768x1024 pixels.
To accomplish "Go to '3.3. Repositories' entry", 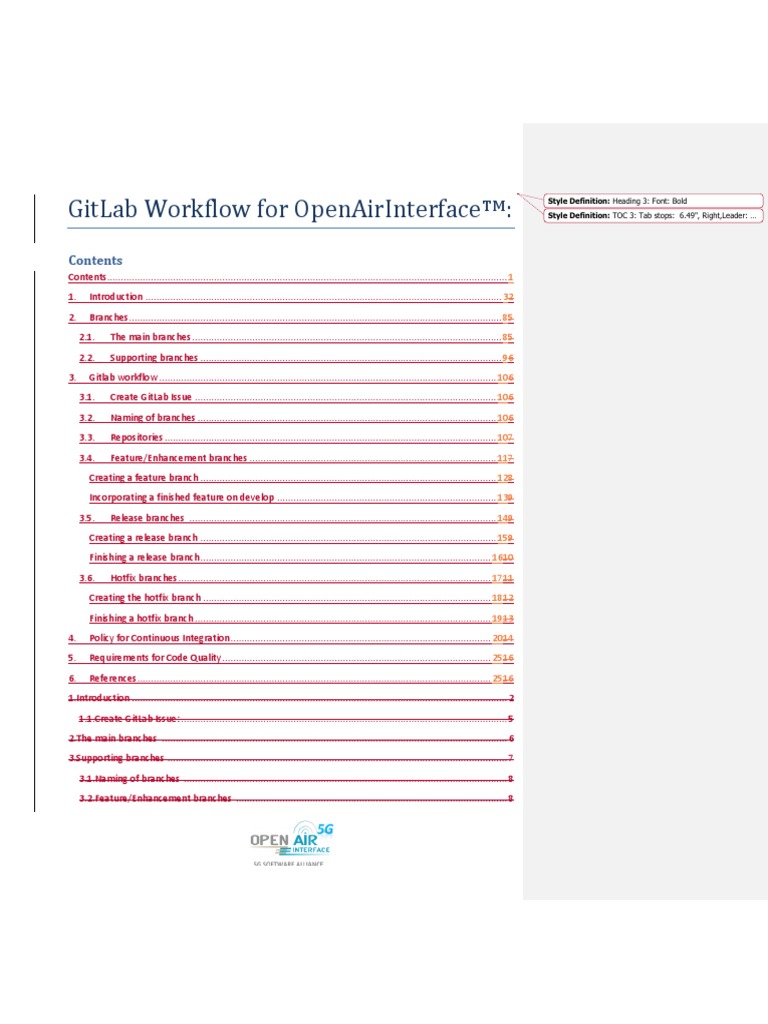I will (296, 438).
